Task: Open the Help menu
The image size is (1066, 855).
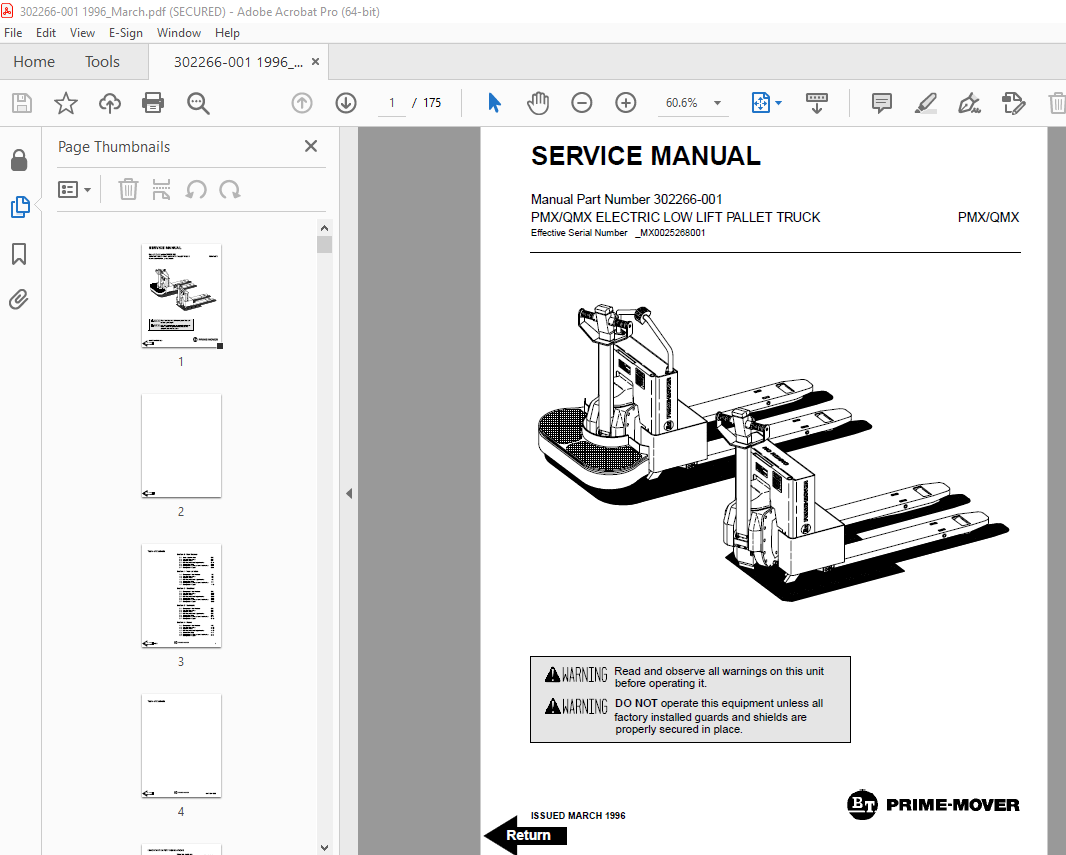Action: coord(227,33)
